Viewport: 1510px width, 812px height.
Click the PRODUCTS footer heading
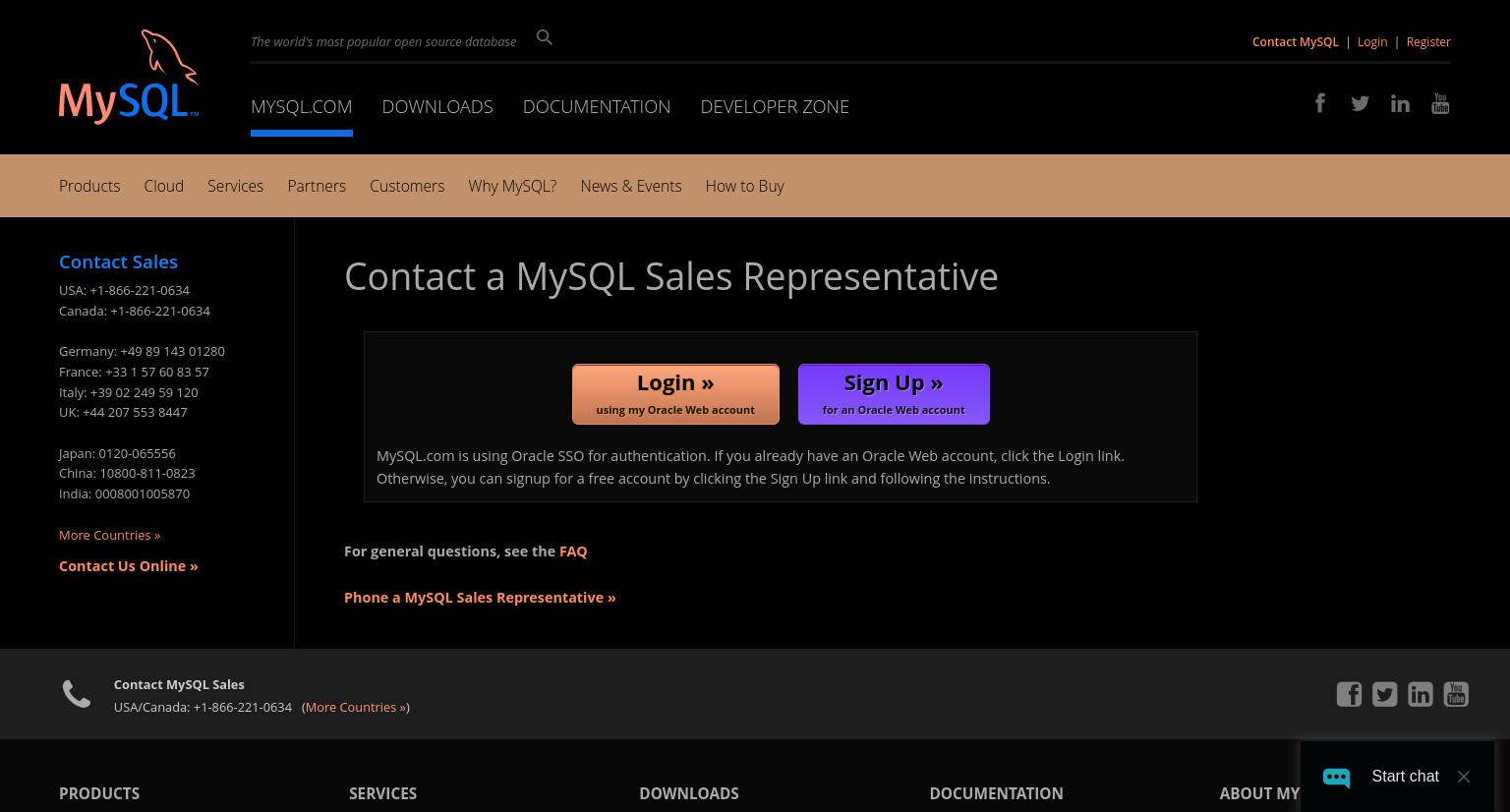pos(99,793)
